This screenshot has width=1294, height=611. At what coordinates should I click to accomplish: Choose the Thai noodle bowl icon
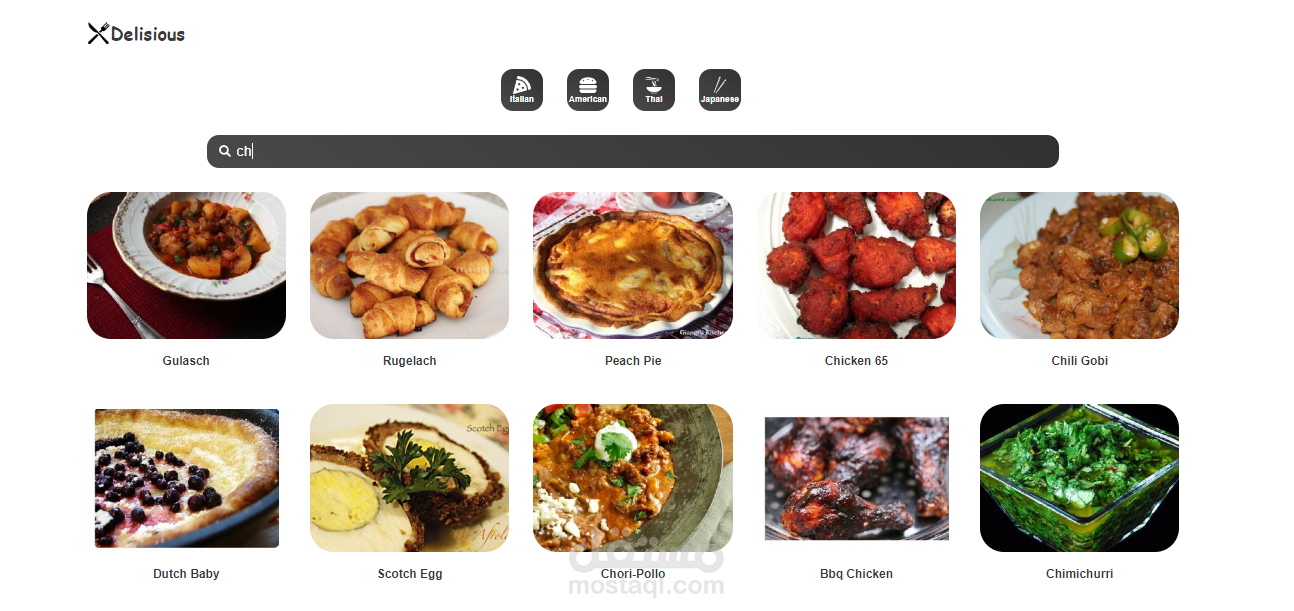click(x=654, y=90)
